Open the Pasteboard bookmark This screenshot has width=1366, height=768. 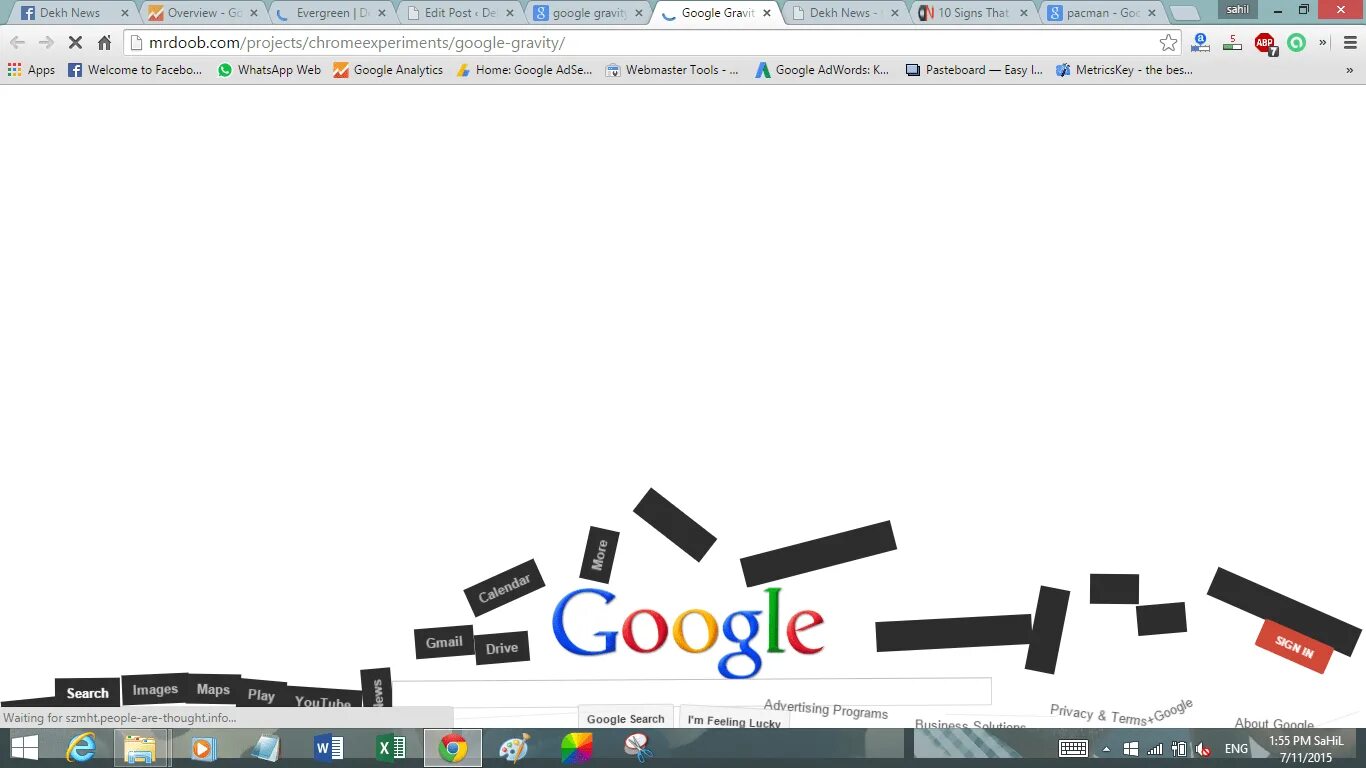(x=974, y=70)
